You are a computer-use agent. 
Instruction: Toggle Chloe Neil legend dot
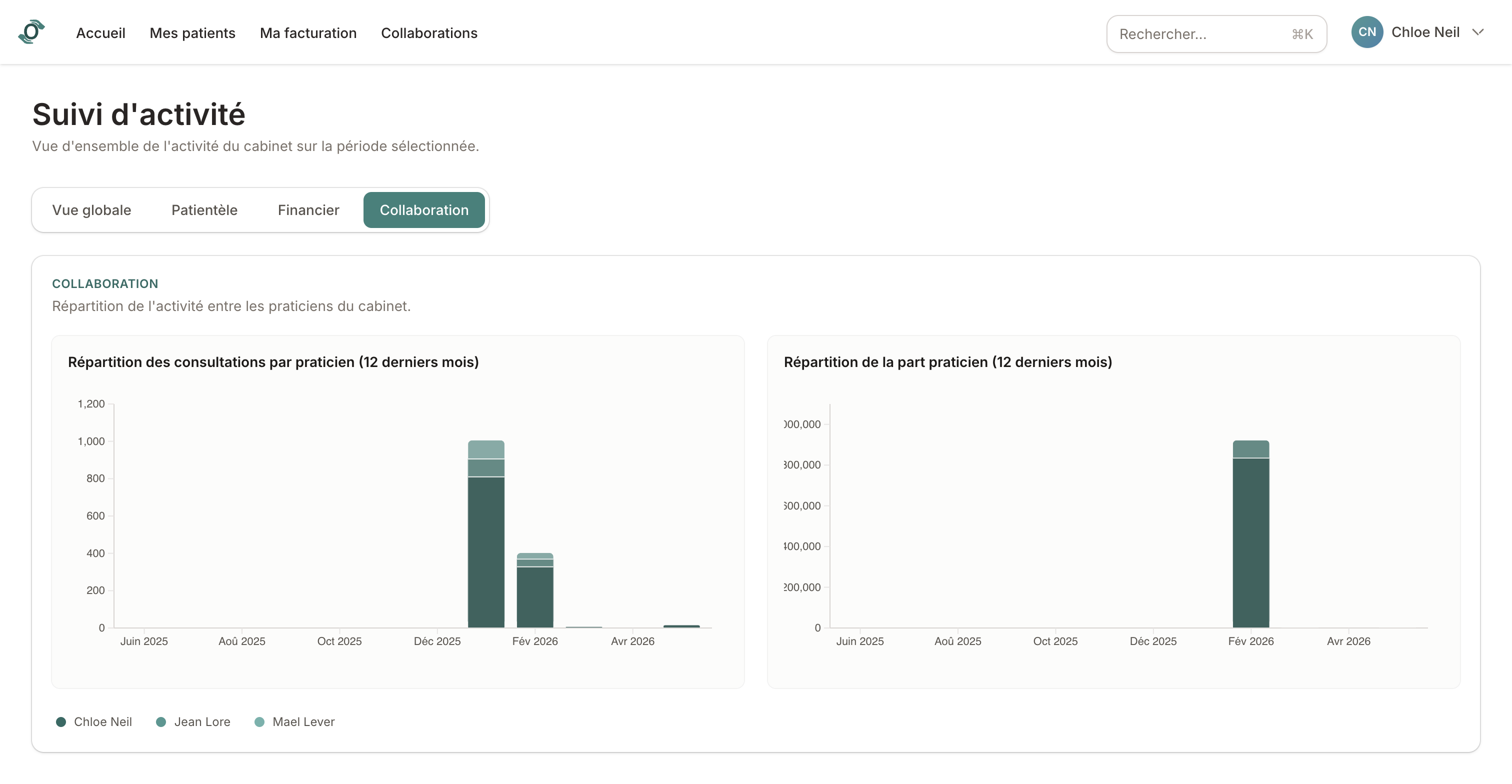[x=61, y=722]
